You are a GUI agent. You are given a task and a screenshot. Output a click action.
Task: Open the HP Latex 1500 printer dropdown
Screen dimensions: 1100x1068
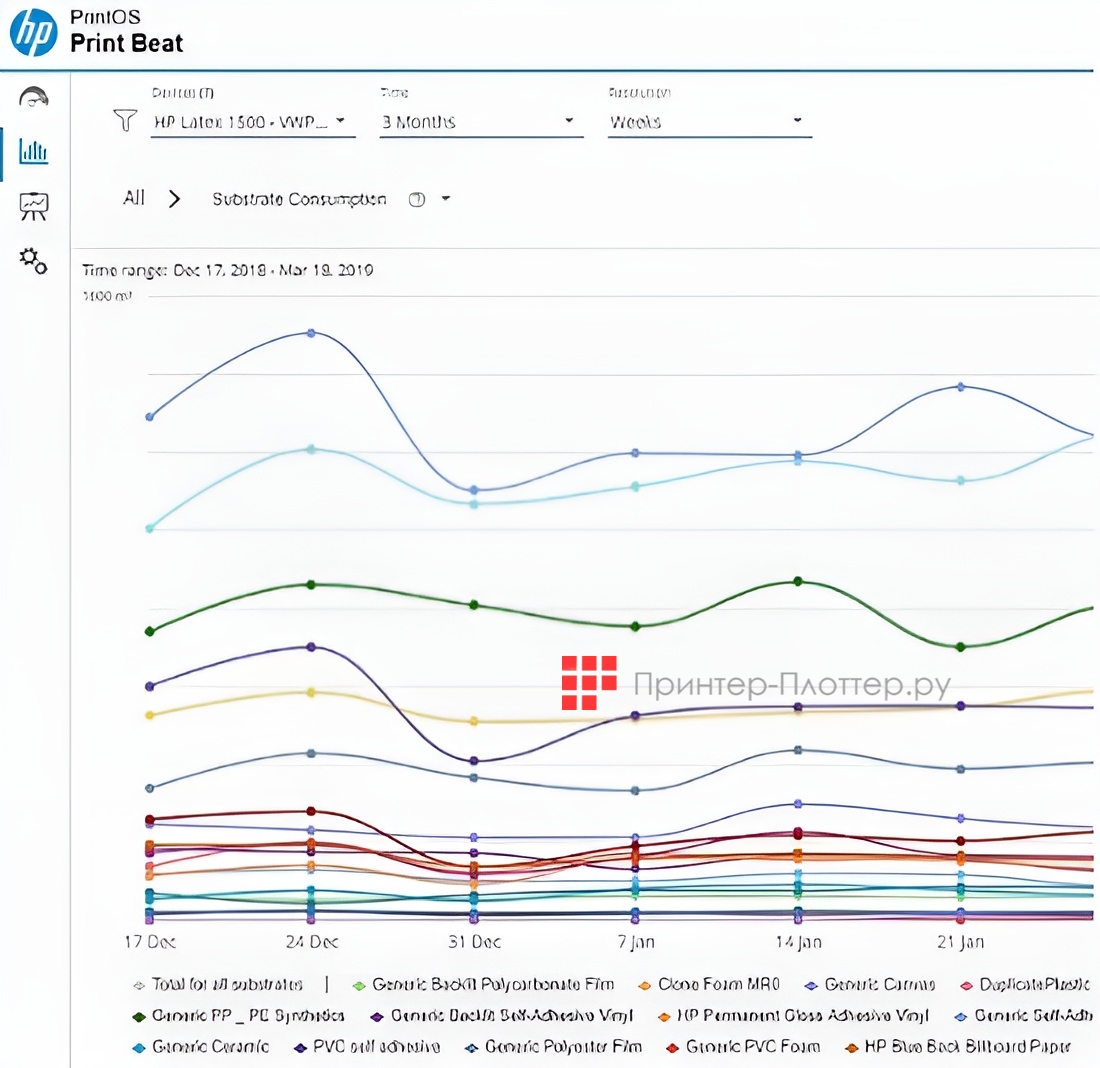252,122
